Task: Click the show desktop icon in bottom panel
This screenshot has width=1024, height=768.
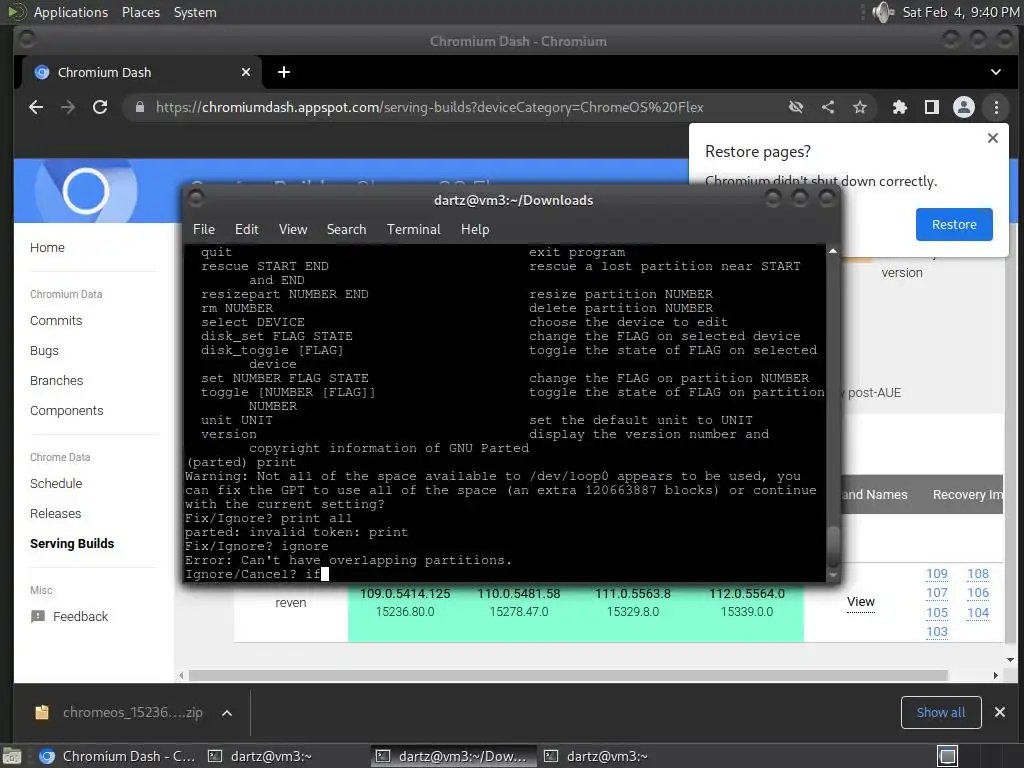Action: 12,756
